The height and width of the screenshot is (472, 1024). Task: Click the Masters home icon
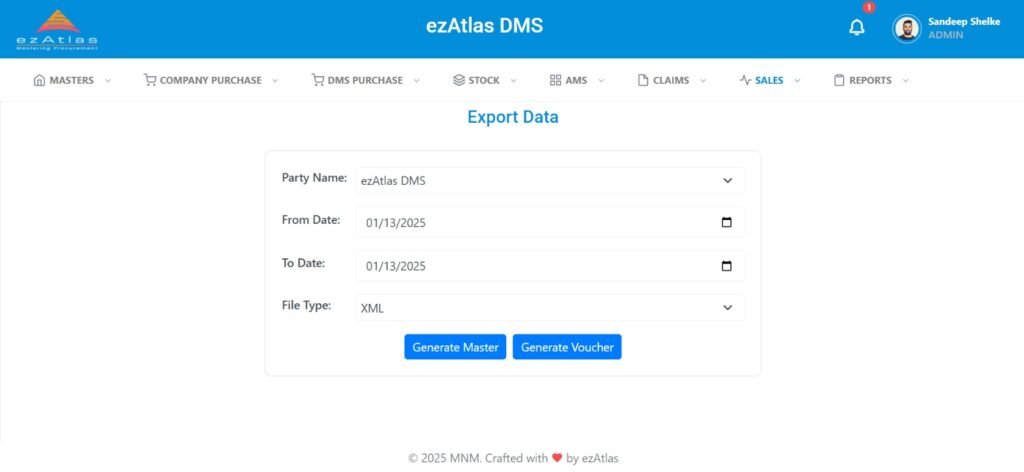[39, 80]
